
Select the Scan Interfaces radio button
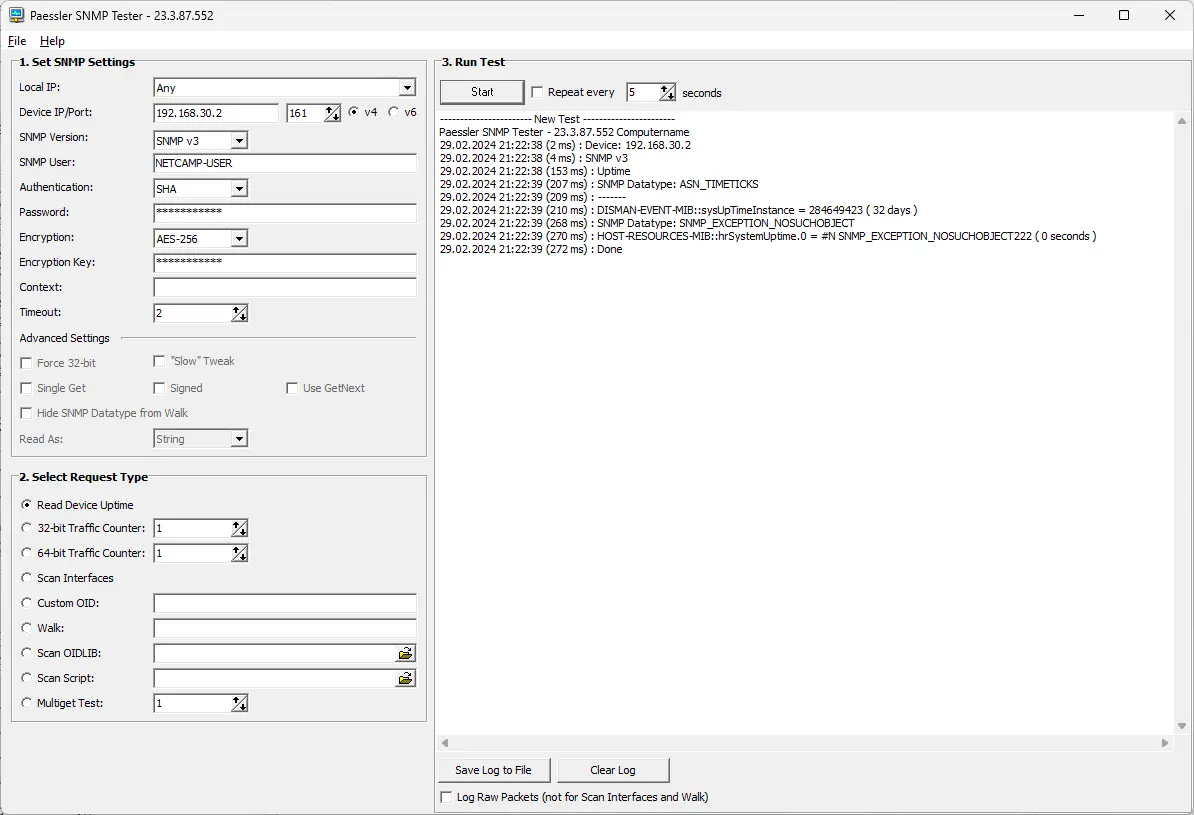tap(27, 578)
